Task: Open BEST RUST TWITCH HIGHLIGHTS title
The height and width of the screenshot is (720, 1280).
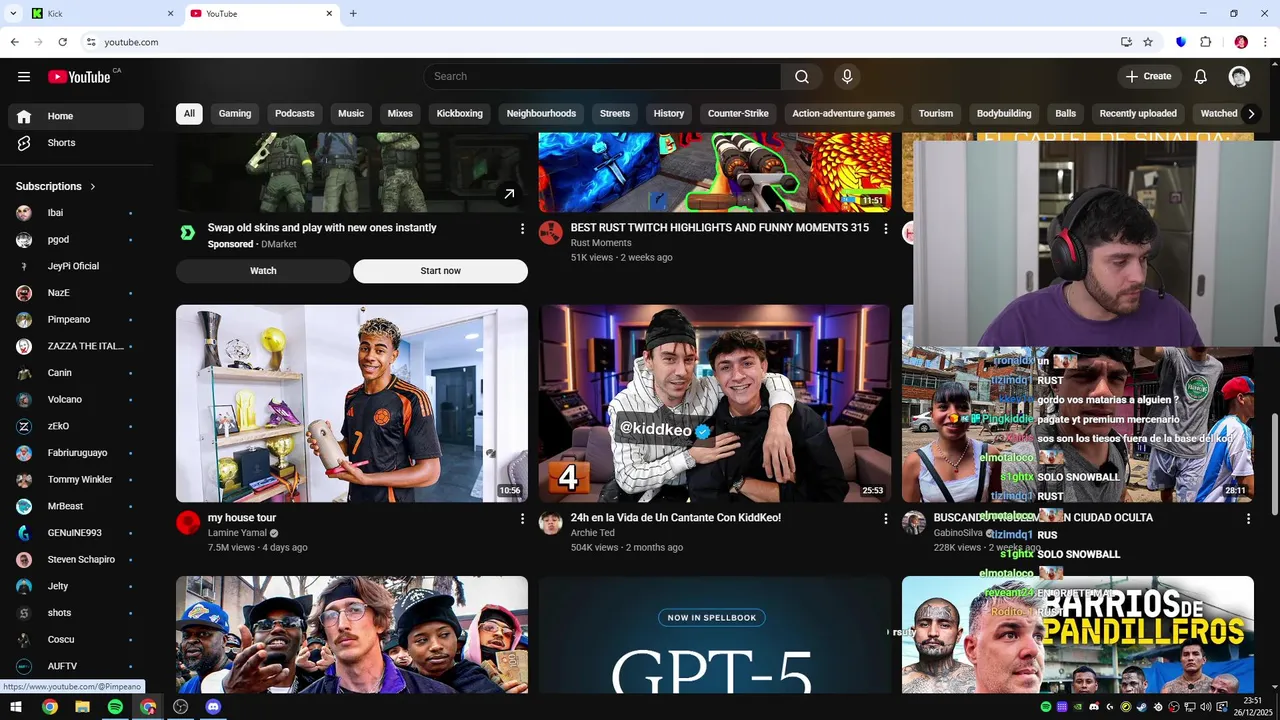Action: pyautogui.click(x=720, y=228)
